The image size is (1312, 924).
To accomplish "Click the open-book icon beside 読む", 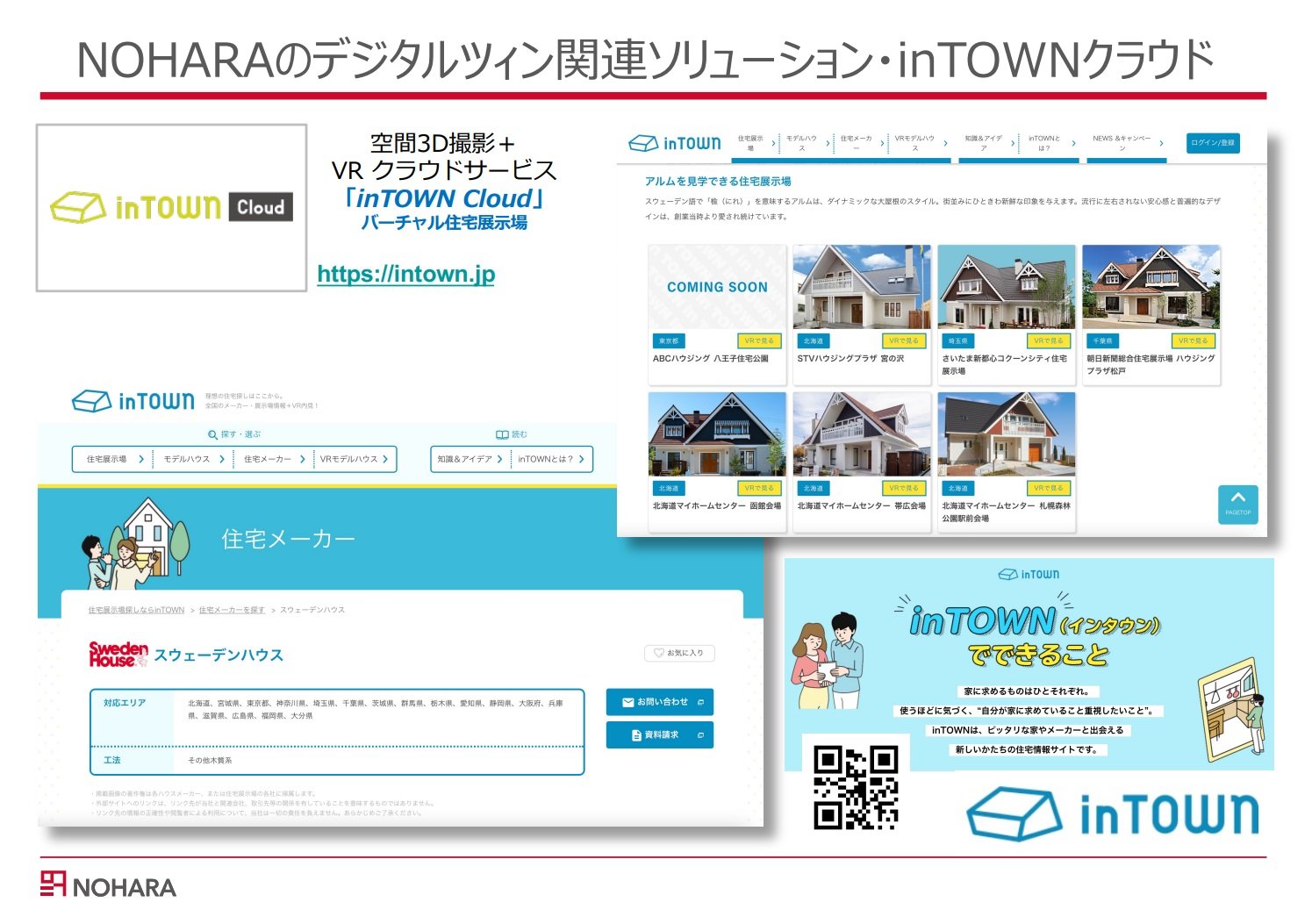I will point(502,434).
